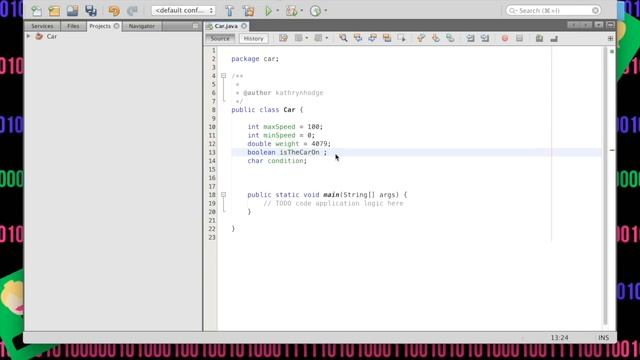The width and height of the screenshot is (640, 360).
Task: Click the editor vertical scrollbar
Action: tap(604, 186)
